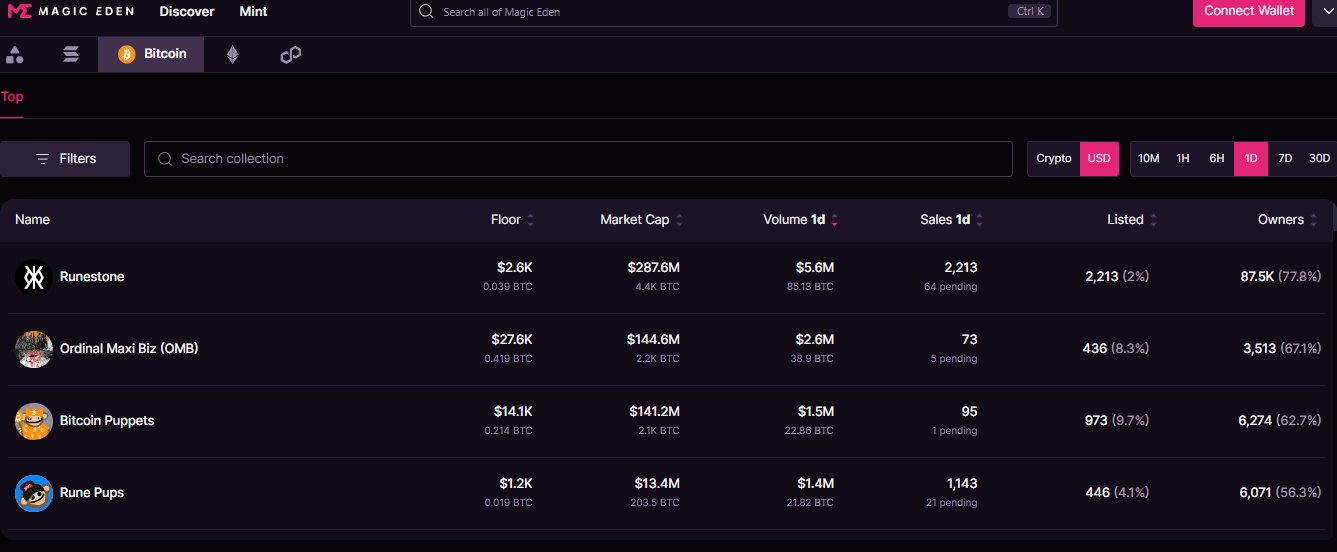Click Bitcoin Puppets sales count 95
Viewport: 1337px width, 552px height.
(969, 412)
